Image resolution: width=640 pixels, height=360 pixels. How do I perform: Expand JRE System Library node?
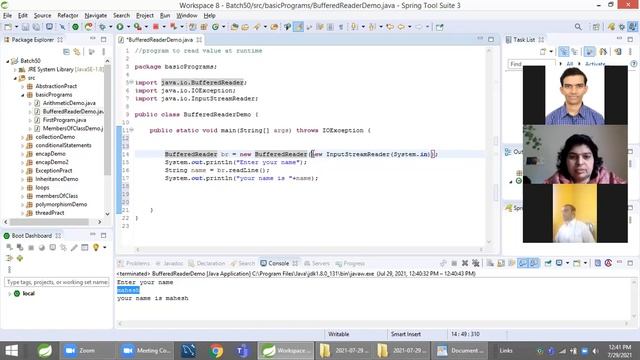point(15,69)
